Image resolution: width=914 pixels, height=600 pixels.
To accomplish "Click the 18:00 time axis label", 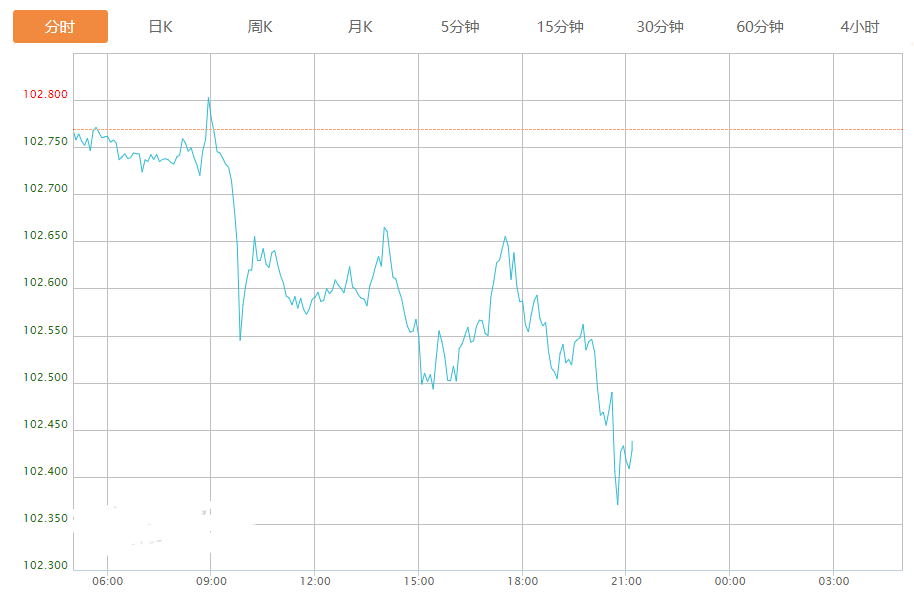I will click(x=522, y=581).
